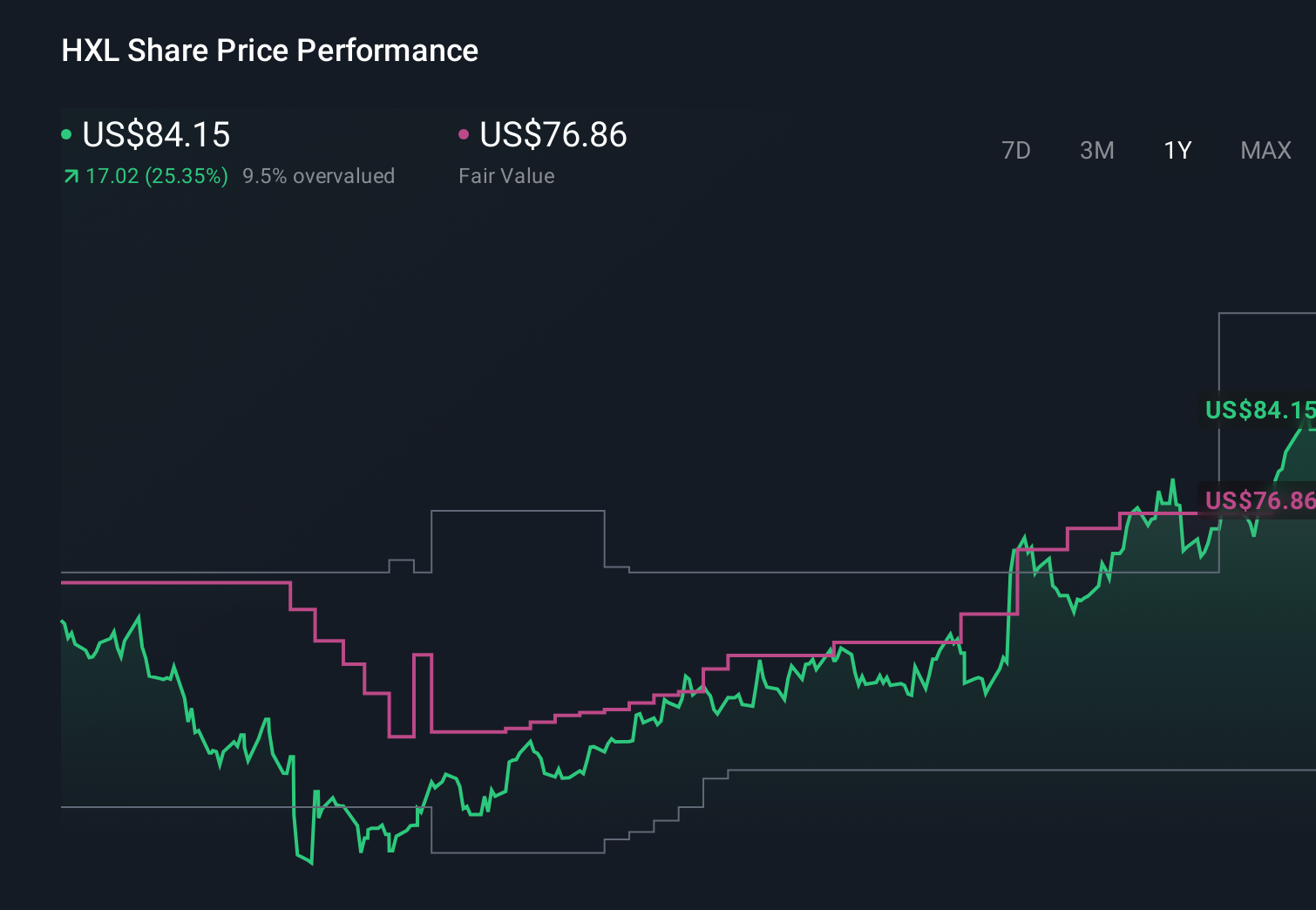1316x910 pixels.
Task: Click green dot beside share price
Action: [66, 134]
